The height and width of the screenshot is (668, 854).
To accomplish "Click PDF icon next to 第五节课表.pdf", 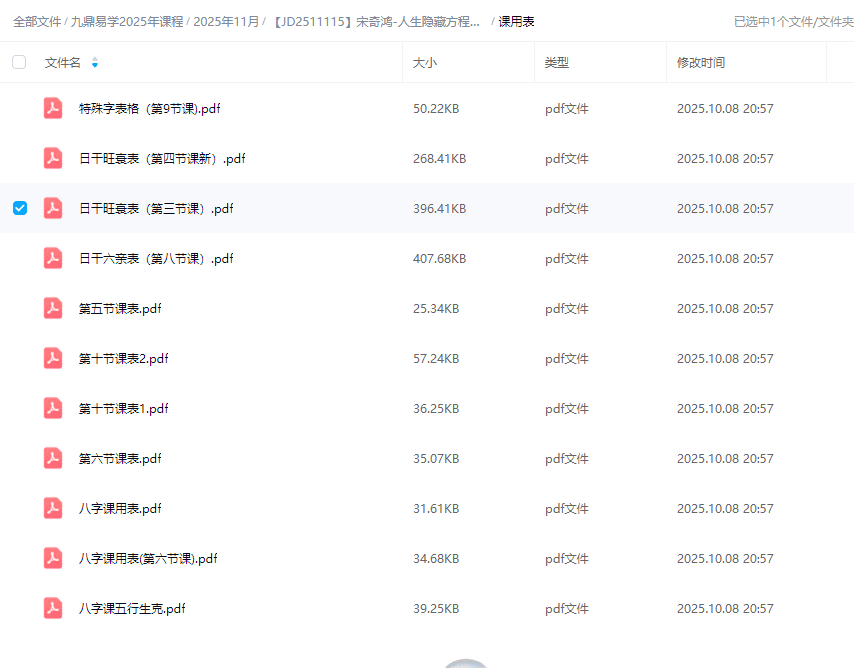I will click(x=53, y=308).
